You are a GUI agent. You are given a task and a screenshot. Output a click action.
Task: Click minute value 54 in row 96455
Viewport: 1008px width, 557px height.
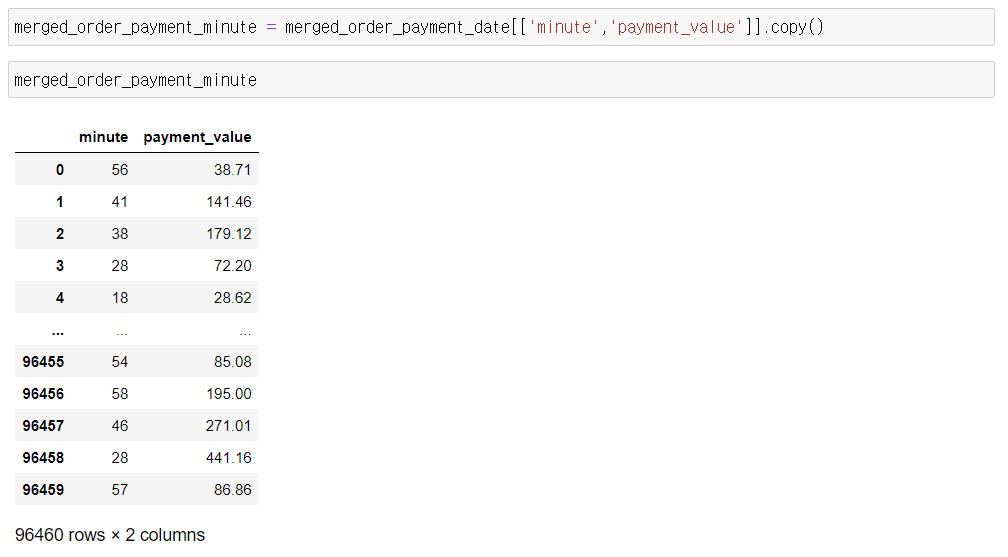120,362
